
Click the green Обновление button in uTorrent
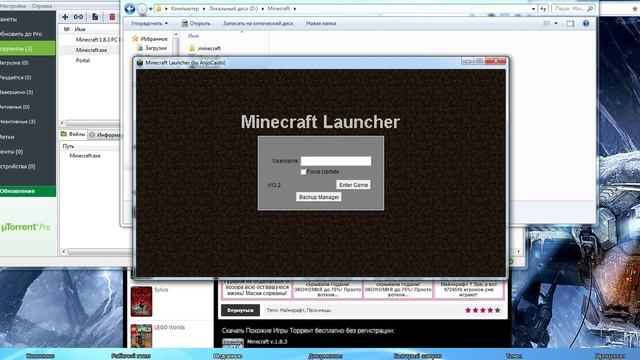[x=28, y=191]
